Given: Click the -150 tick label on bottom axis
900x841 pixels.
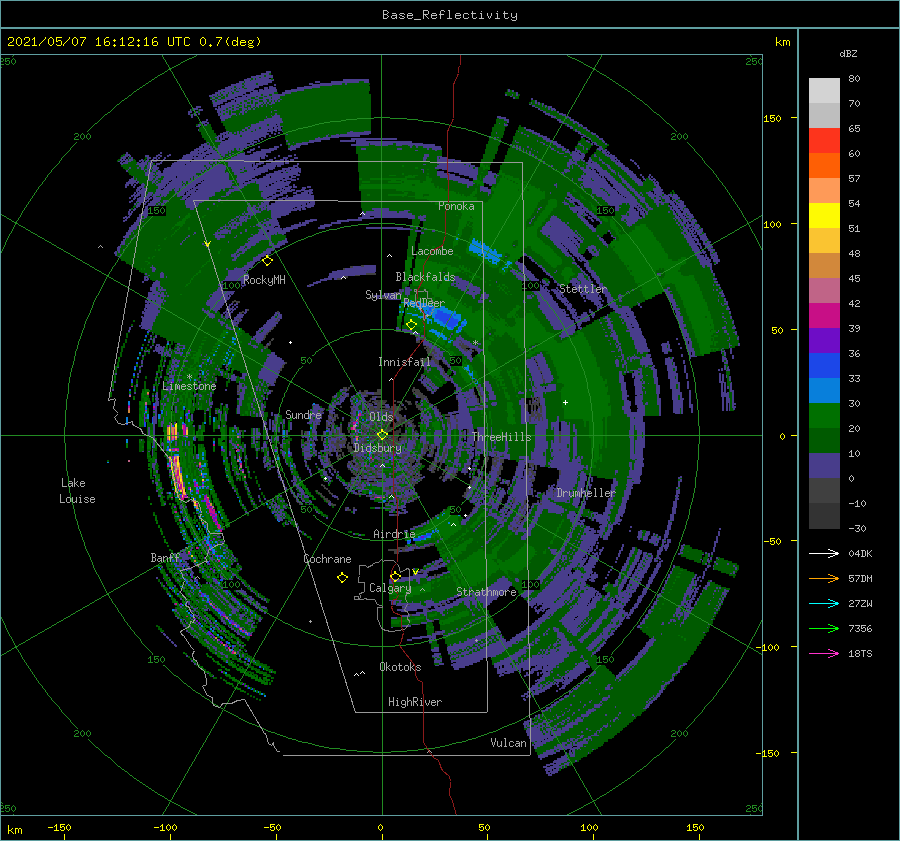Looking at the screenshot, I should point(59,828).
